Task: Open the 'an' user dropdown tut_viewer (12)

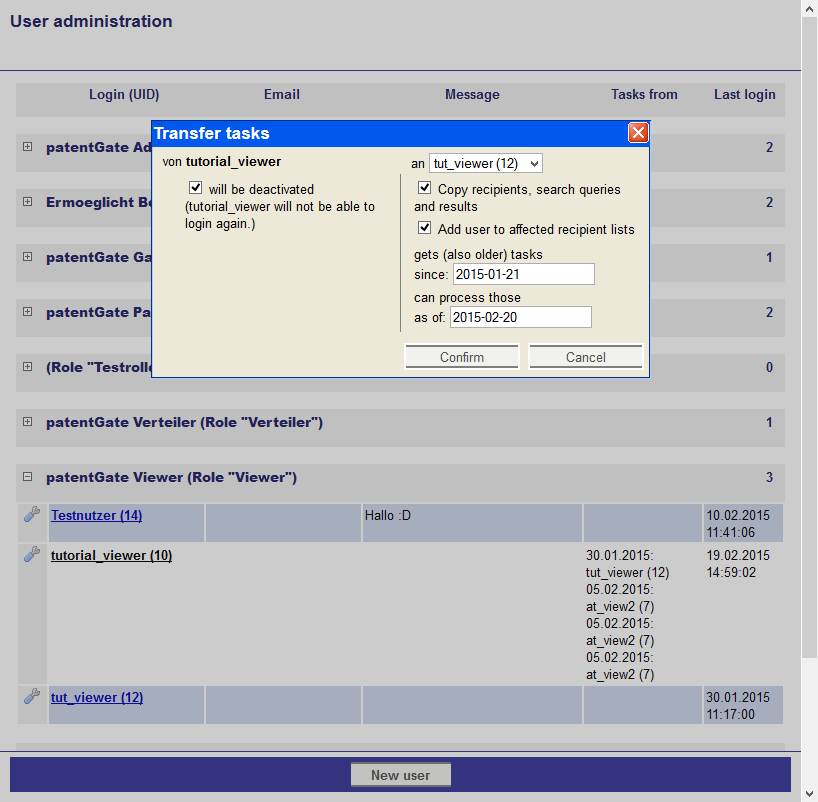Action: click(486, 163)
